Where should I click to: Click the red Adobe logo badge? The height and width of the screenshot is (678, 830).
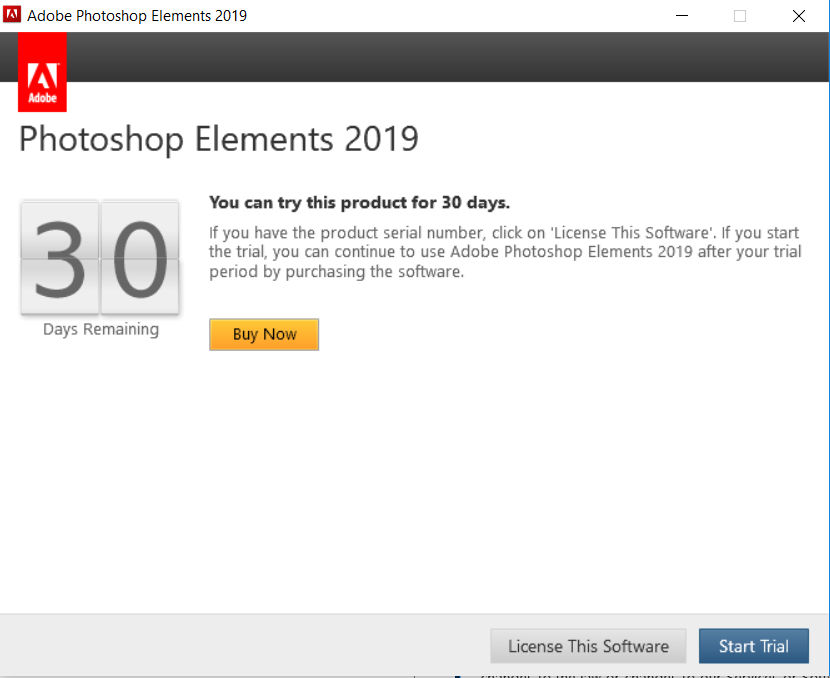43,72
